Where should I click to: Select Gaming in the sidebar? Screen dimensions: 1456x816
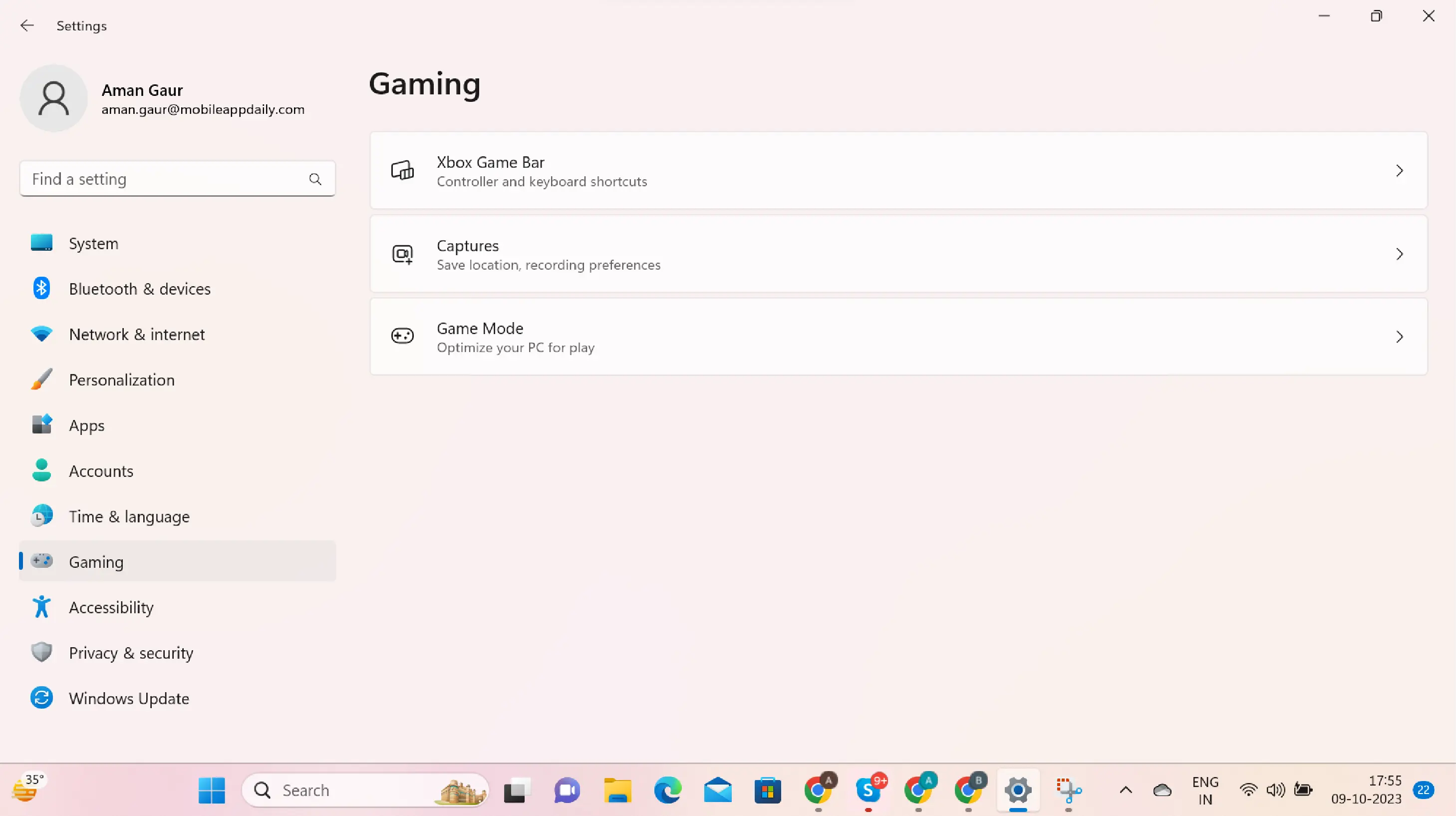(178, 561)
